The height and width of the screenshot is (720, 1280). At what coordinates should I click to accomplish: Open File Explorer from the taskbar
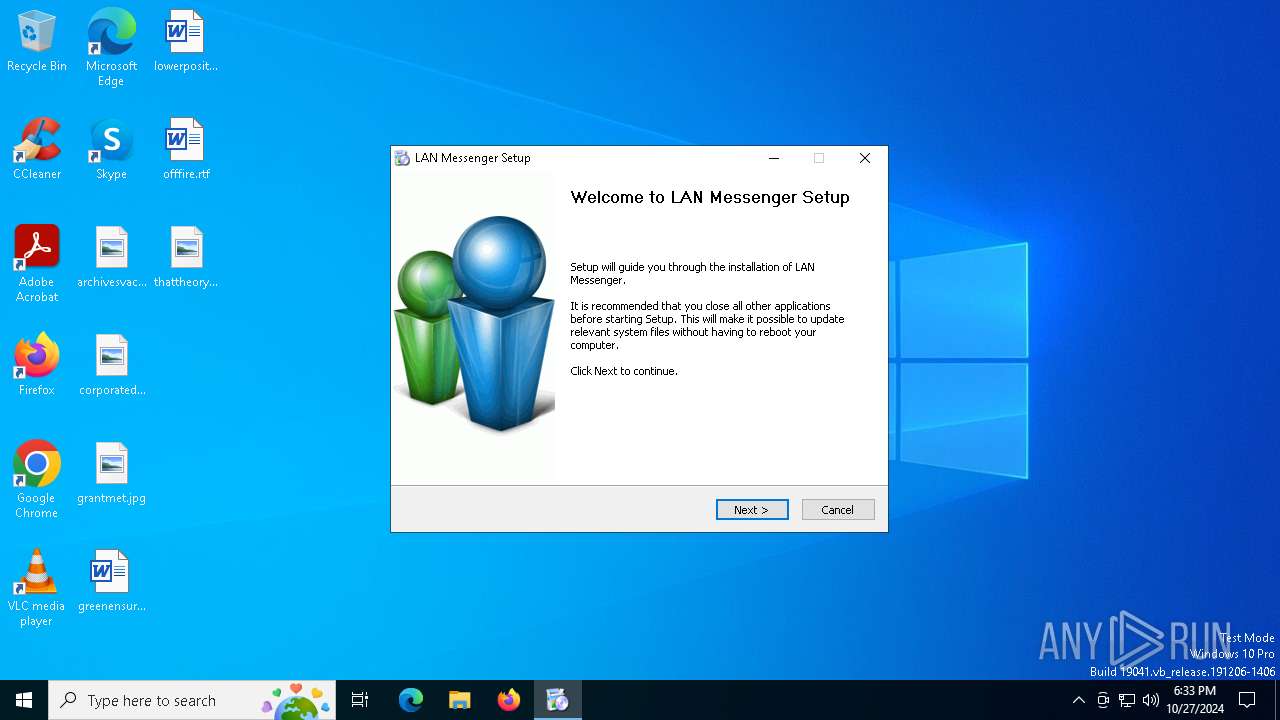459,700
